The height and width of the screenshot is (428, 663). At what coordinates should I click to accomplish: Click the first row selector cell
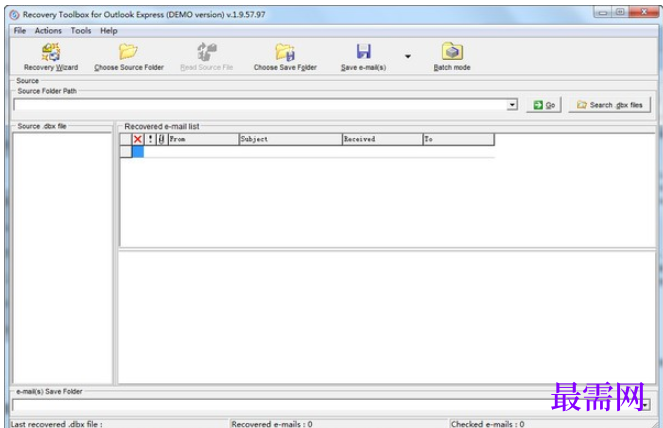[x=126, y=152]
